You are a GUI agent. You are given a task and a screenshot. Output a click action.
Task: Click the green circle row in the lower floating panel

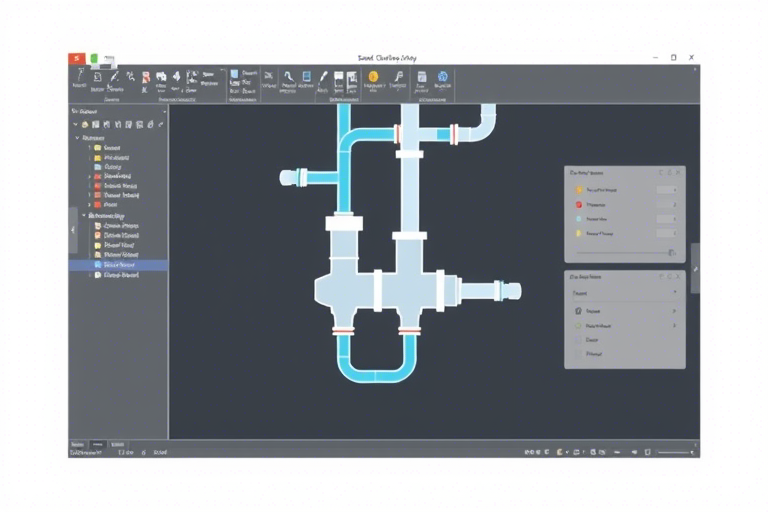pyautogui.click(x=624, y=325)
